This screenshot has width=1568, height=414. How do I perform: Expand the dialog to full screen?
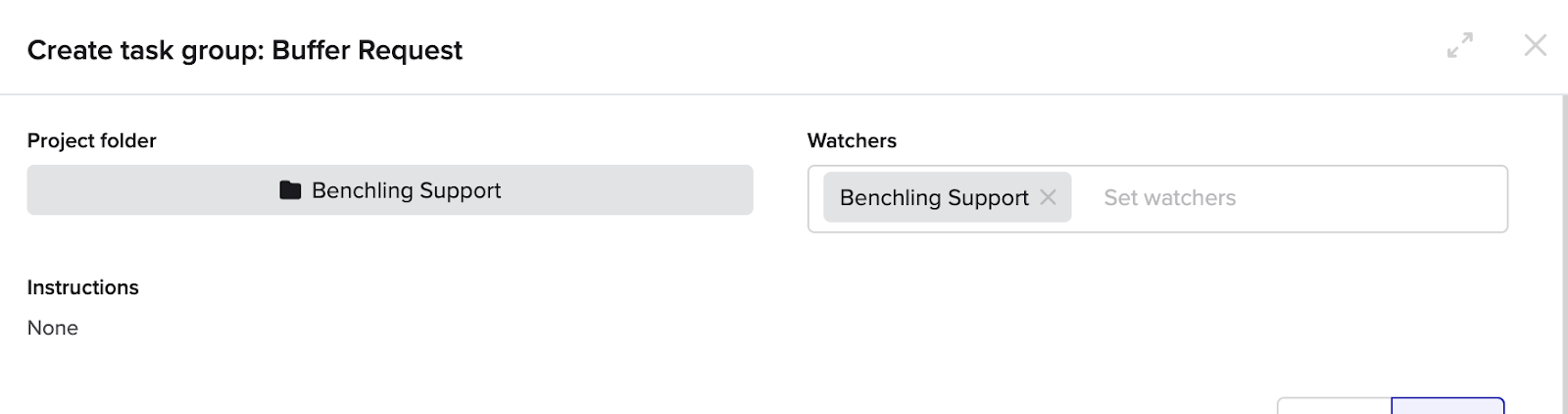tap(1460, 45)
